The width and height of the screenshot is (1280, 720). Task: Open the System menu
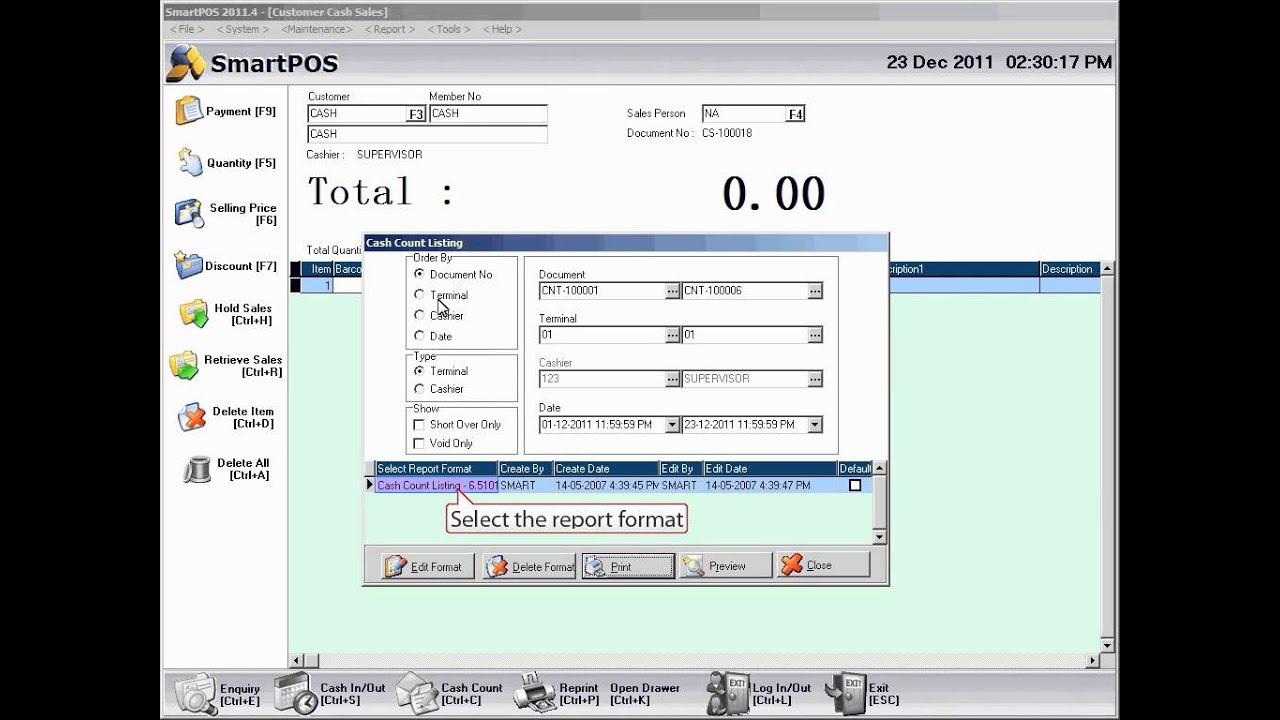[x=242, y=29]
